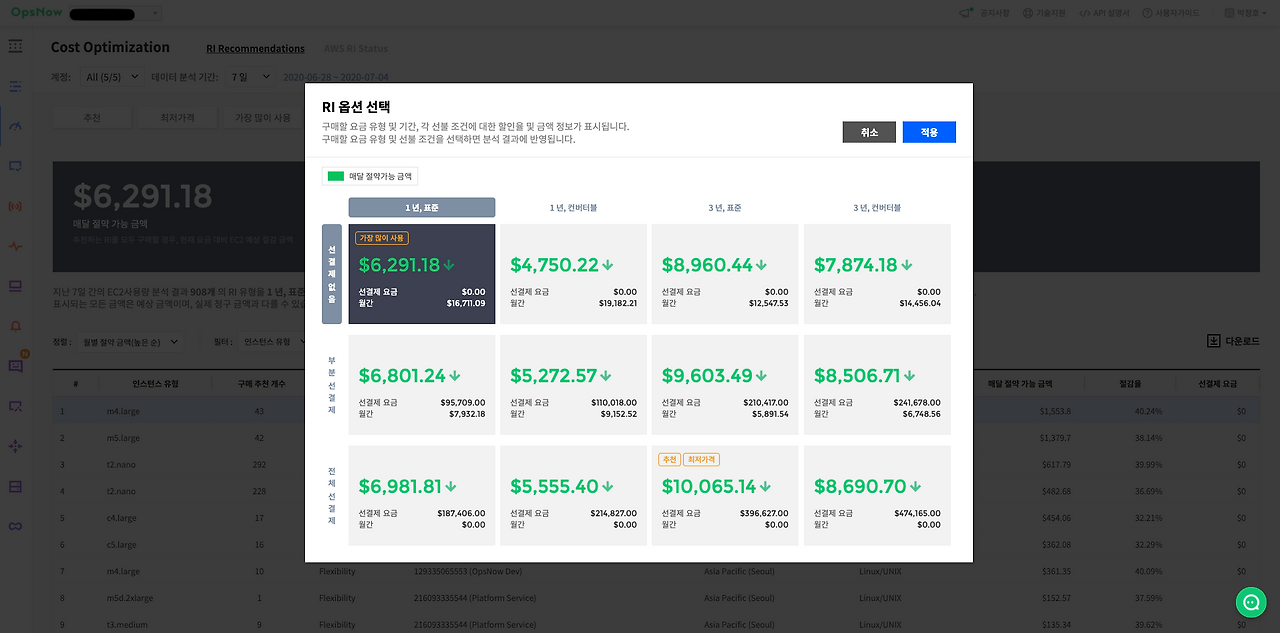The height and width of the screenshot is (633, 1280).
Task: Click the 가장 많이 사용 button behind dialog
Action: pyautogui.click(x=262, y=118)
